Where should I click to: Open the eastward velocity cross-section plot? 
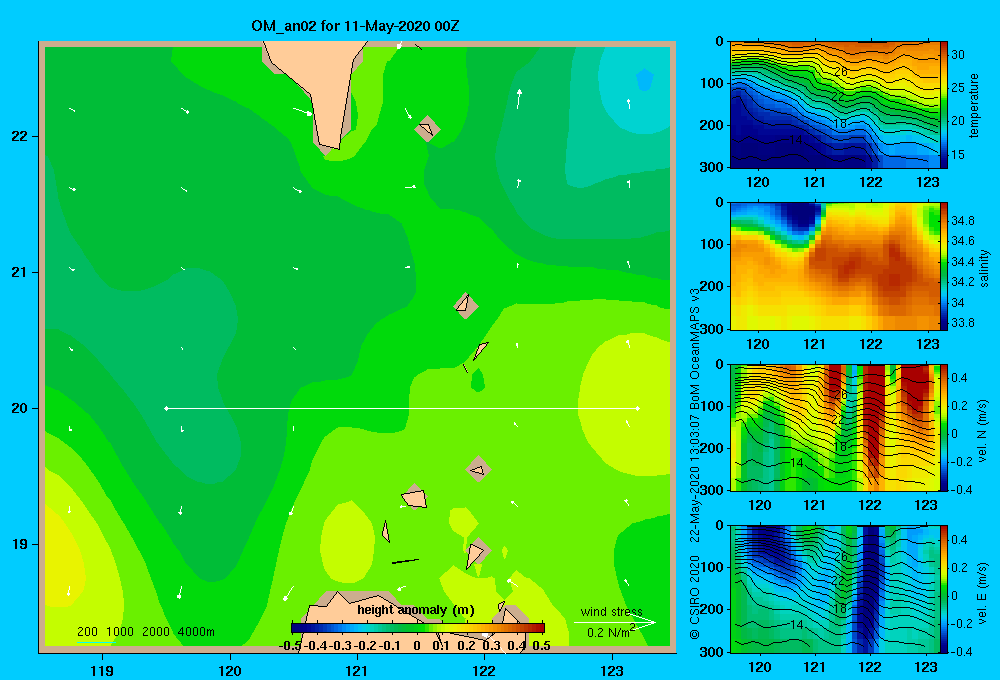point(834,589)
